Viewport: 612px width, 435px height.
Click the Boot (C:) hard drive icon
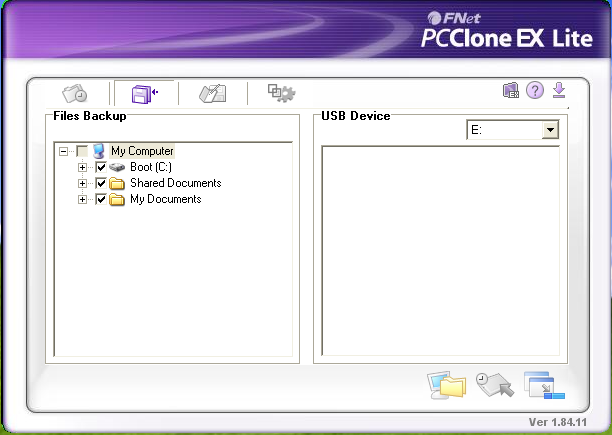(117, 167)
